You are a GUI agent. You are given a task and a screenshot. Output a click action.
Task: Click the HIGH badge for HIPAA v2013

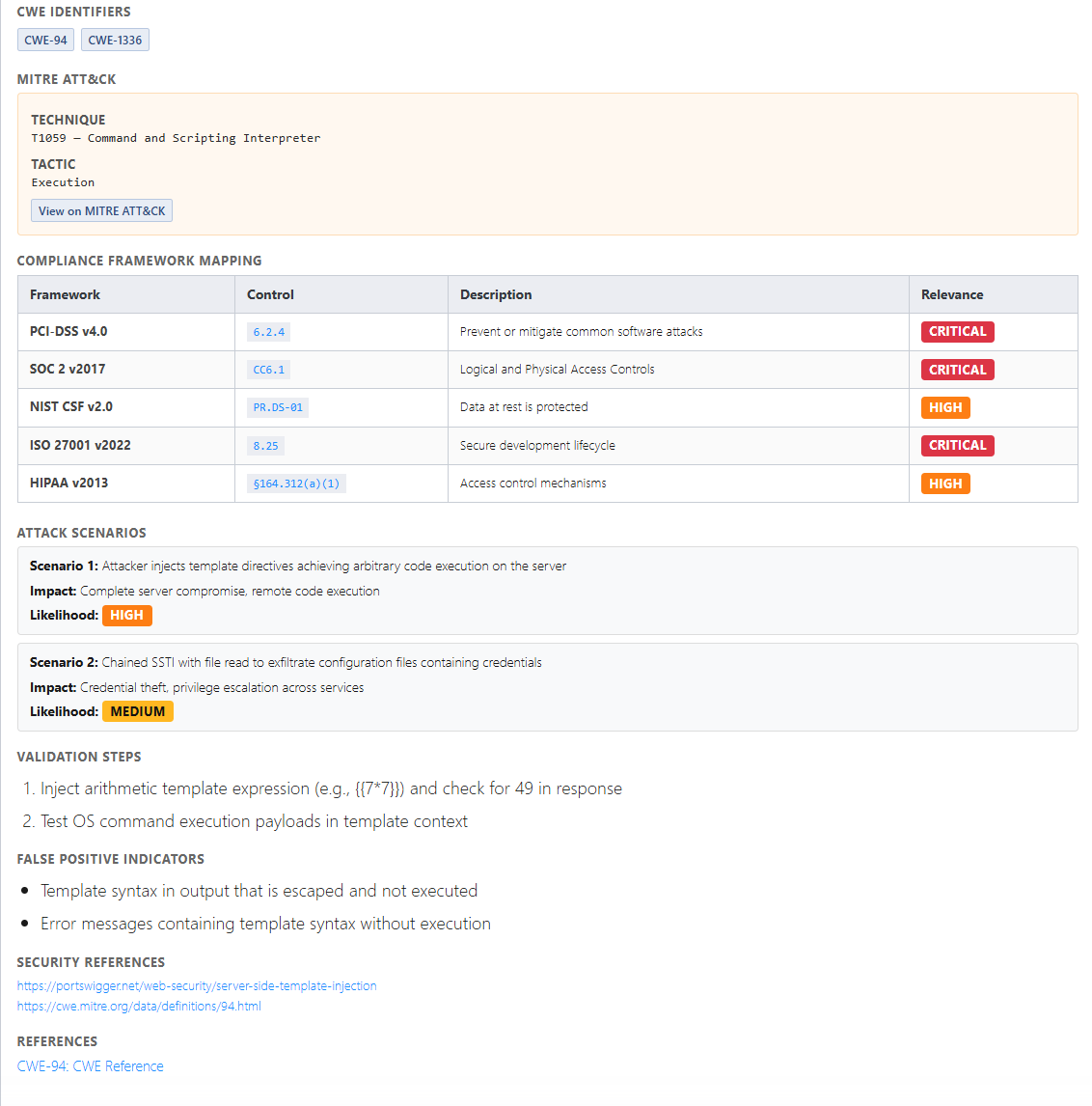click(945, 483)
